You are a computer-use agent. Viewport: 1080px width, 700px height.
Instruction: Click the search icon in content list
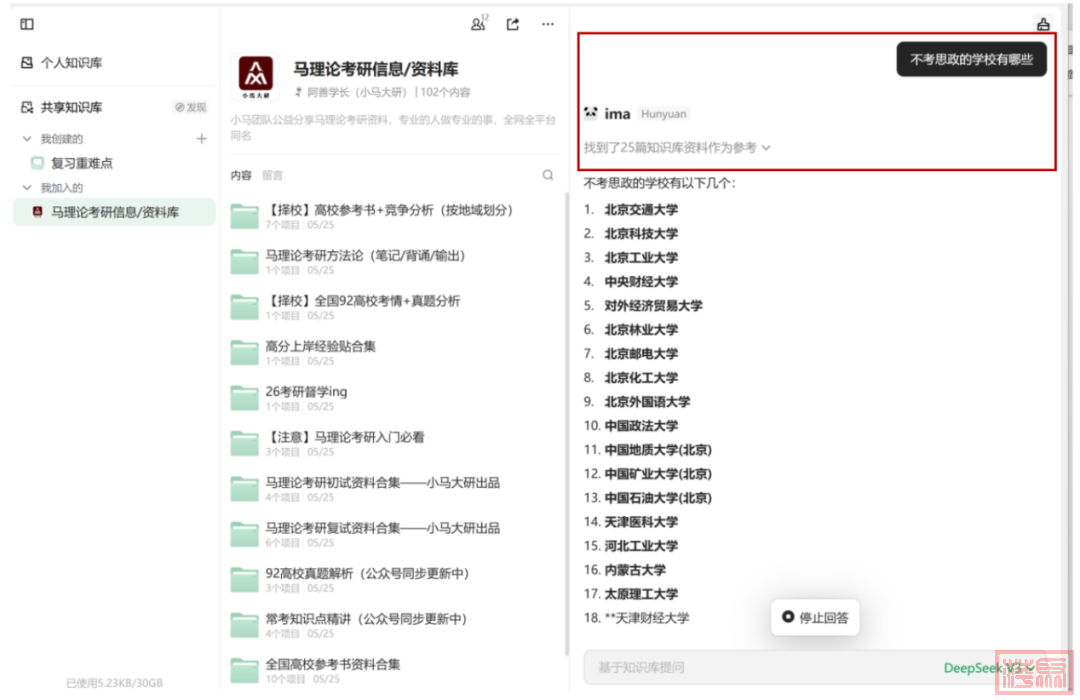(548, 175)
